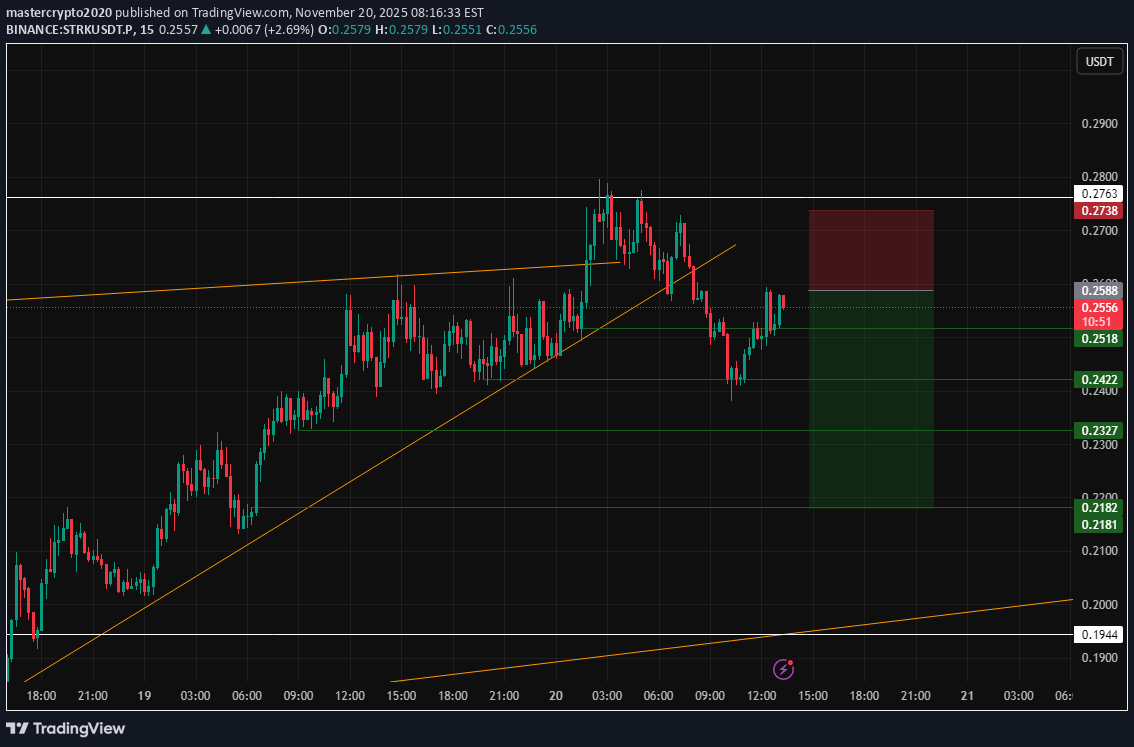
Task: Click the gray 0.2588 entry price label
Action: coord(1098,290)
